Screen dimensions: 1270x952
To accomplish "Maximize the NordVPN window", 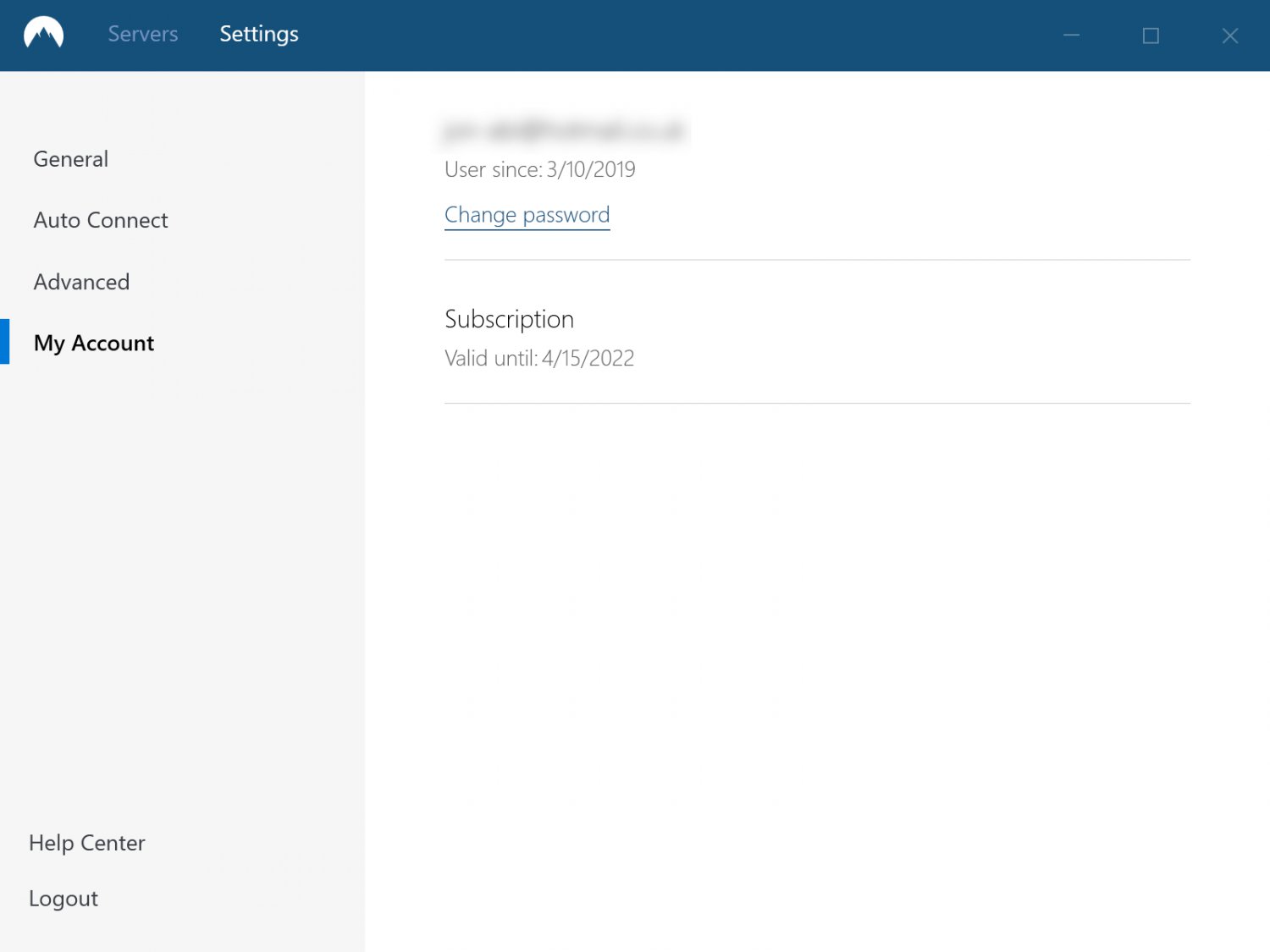I will [x=1150, y=36].
